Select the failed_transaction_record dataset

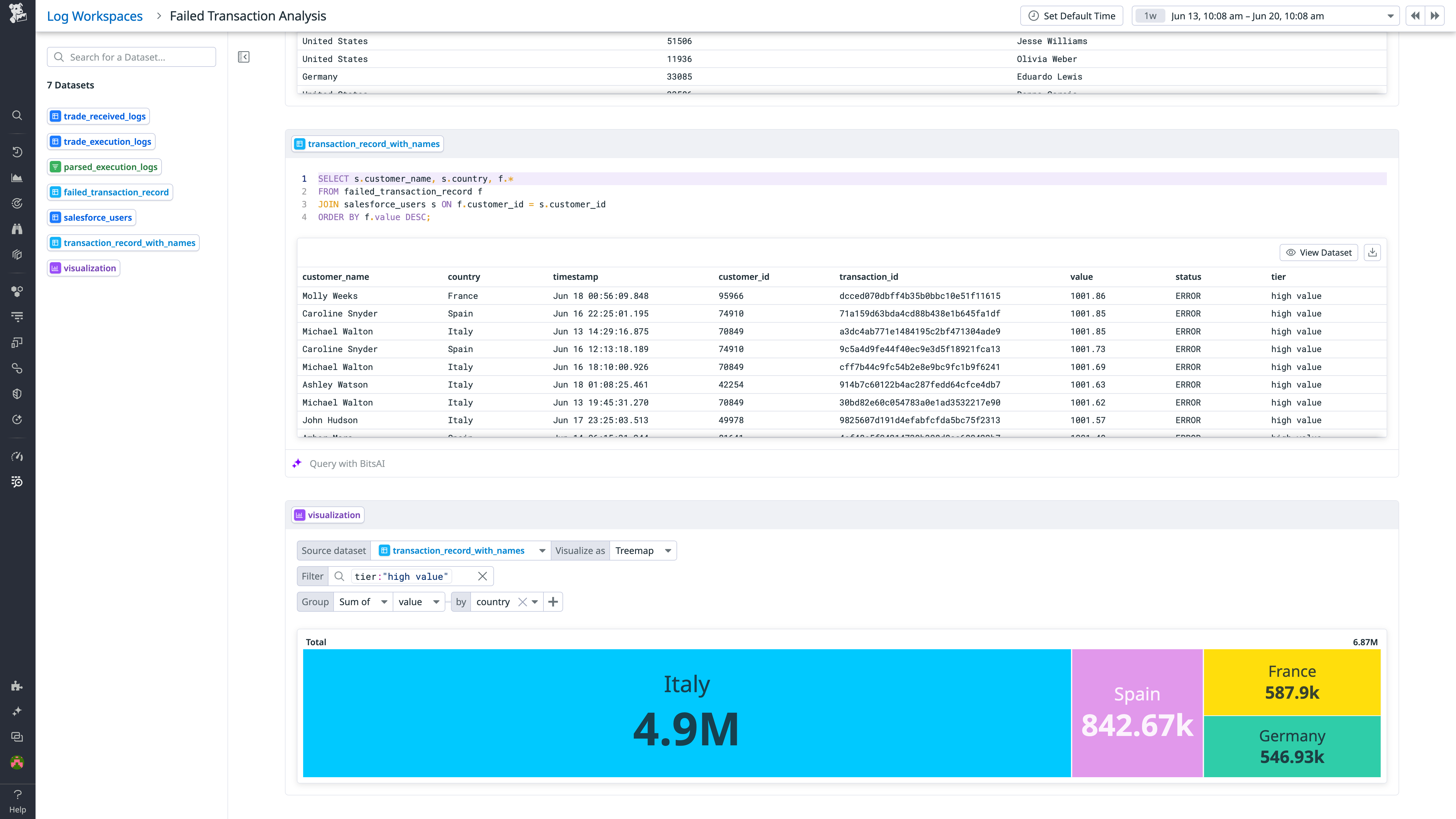110,192
